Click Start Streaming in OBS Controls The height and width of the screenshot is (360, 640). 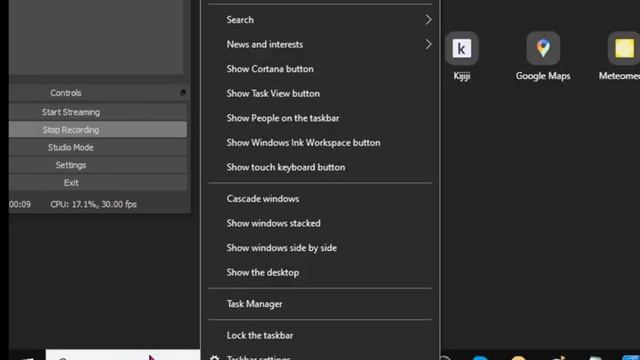pos(98,112)
